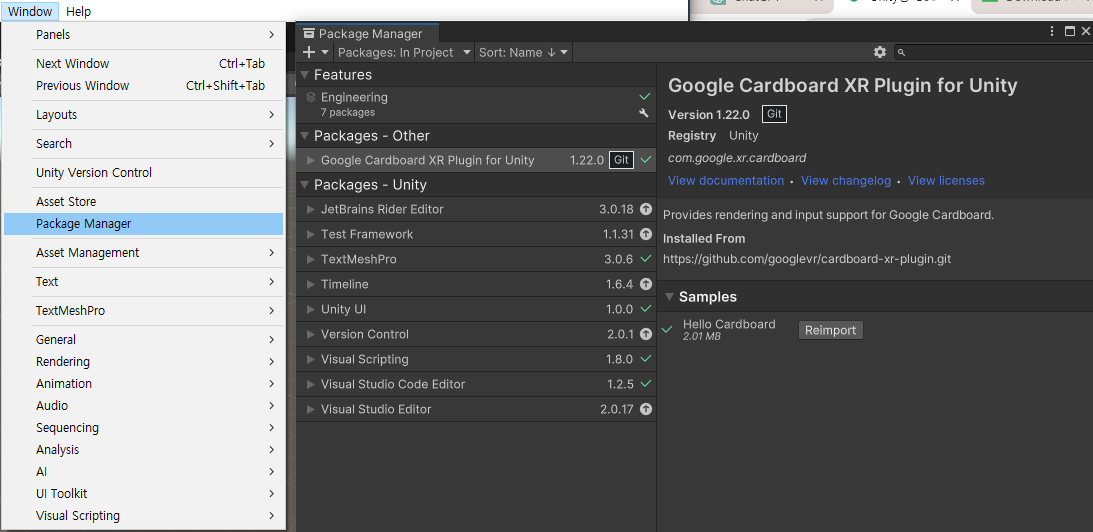Screen dimensions: 1093x532
Task: Collapse the Features section
Action: [304, 75]
